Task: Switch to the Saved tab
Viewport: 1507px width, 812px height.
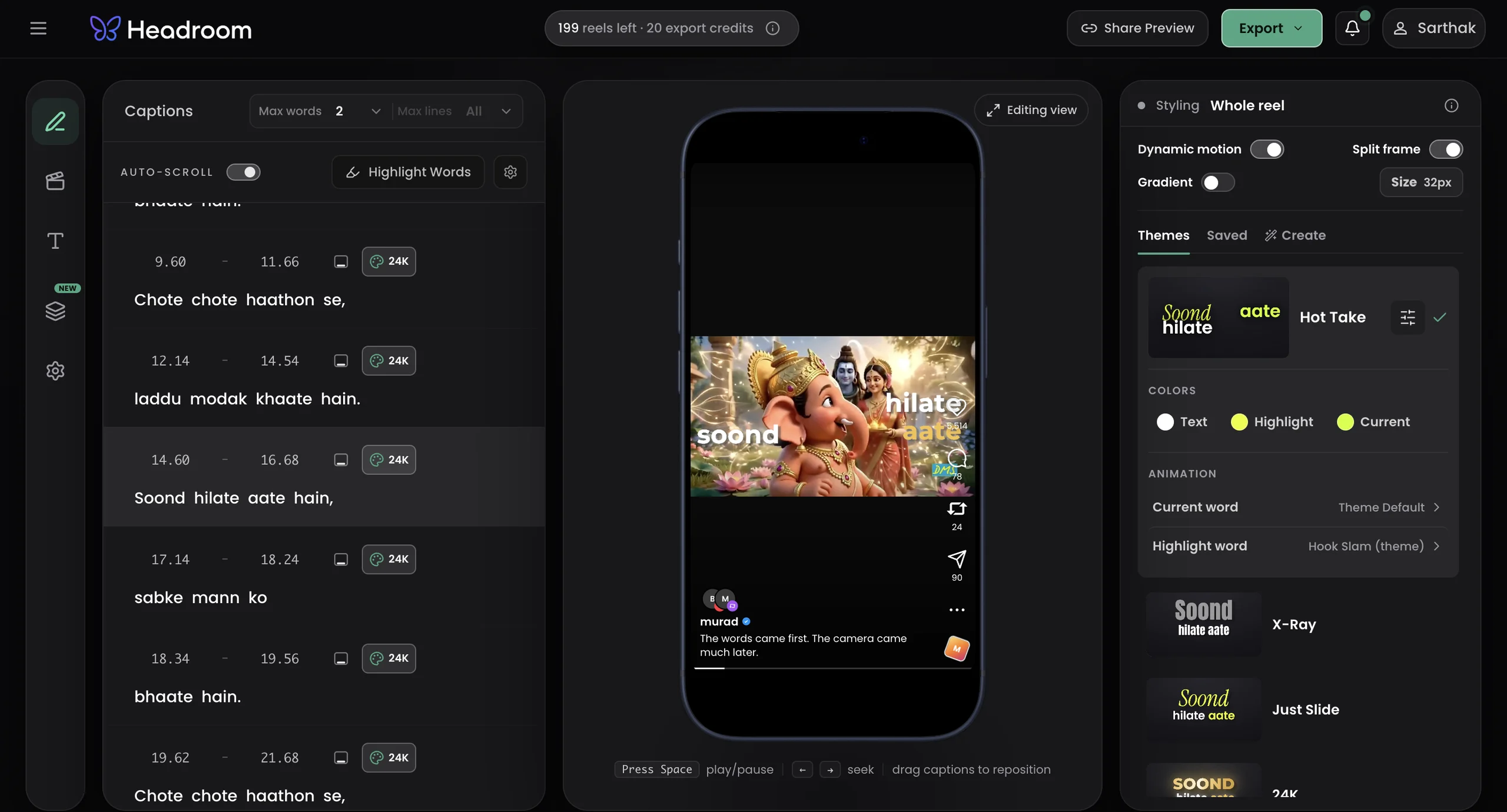Action: 1227,235
